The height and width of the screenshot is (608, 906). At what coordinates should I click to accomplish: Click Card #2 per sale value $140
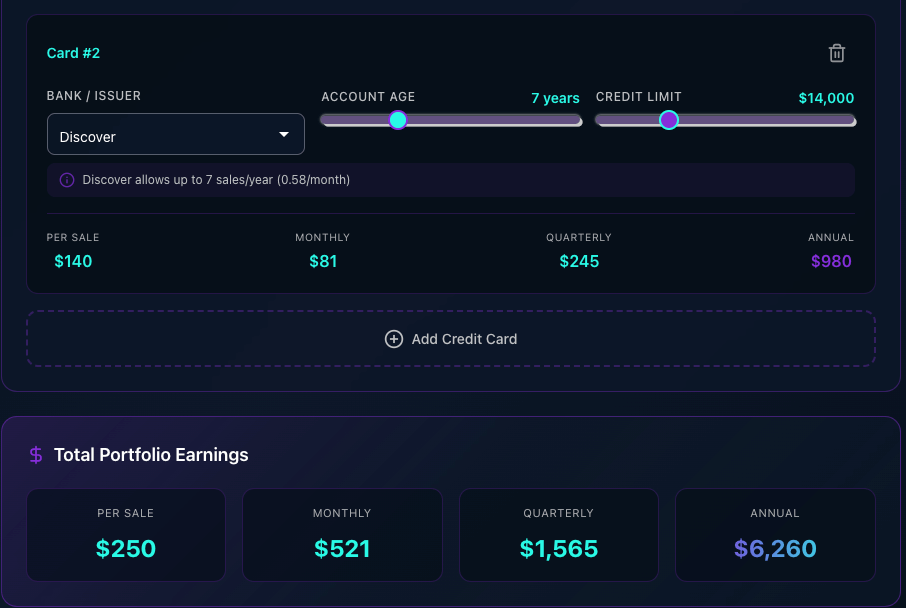73,261
